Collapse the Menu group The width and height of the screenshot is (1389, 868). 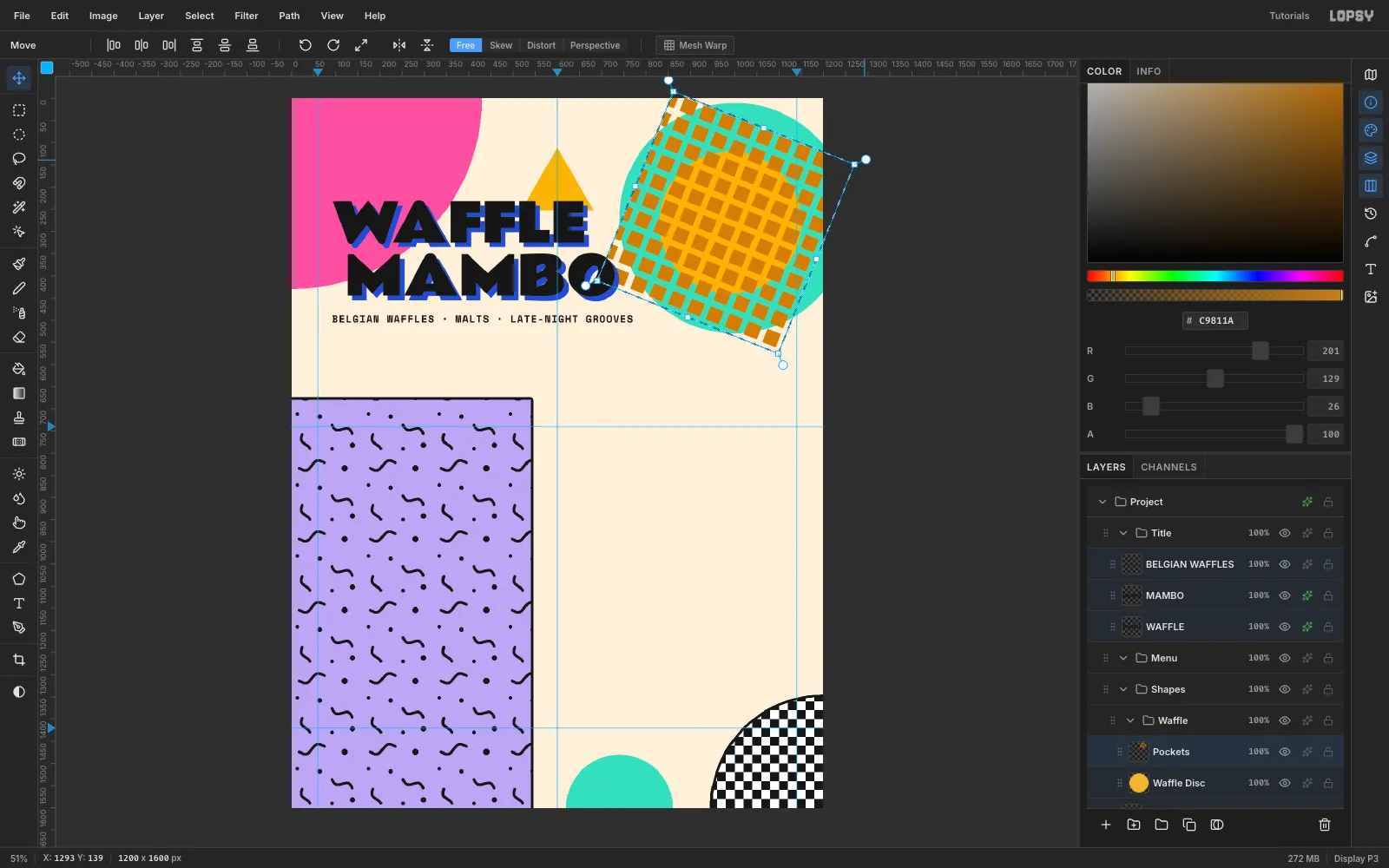tap(1123, 658)
